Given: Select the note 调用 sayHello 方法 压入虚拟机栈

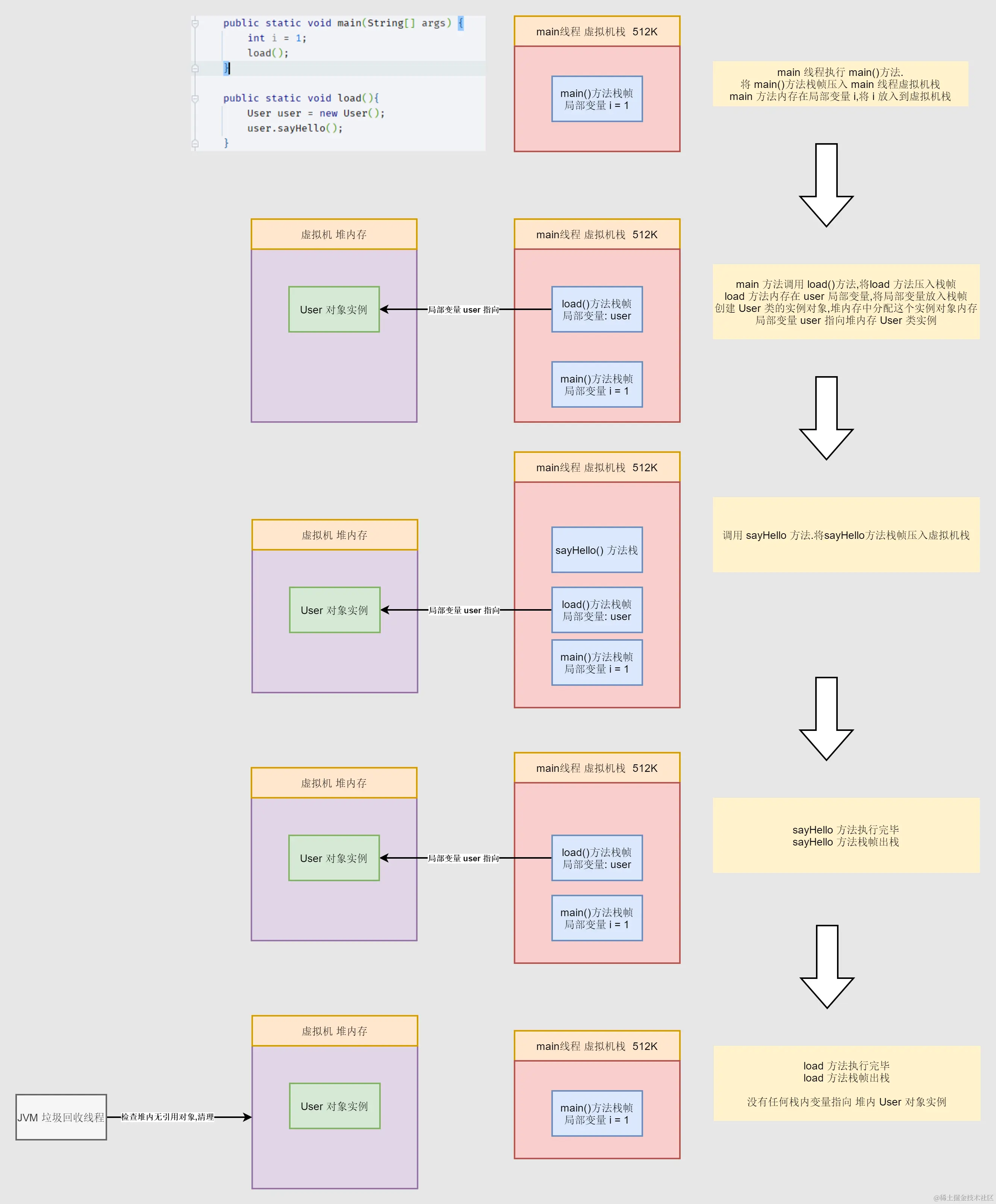Looking at the screenshot, I should point(846,534).
